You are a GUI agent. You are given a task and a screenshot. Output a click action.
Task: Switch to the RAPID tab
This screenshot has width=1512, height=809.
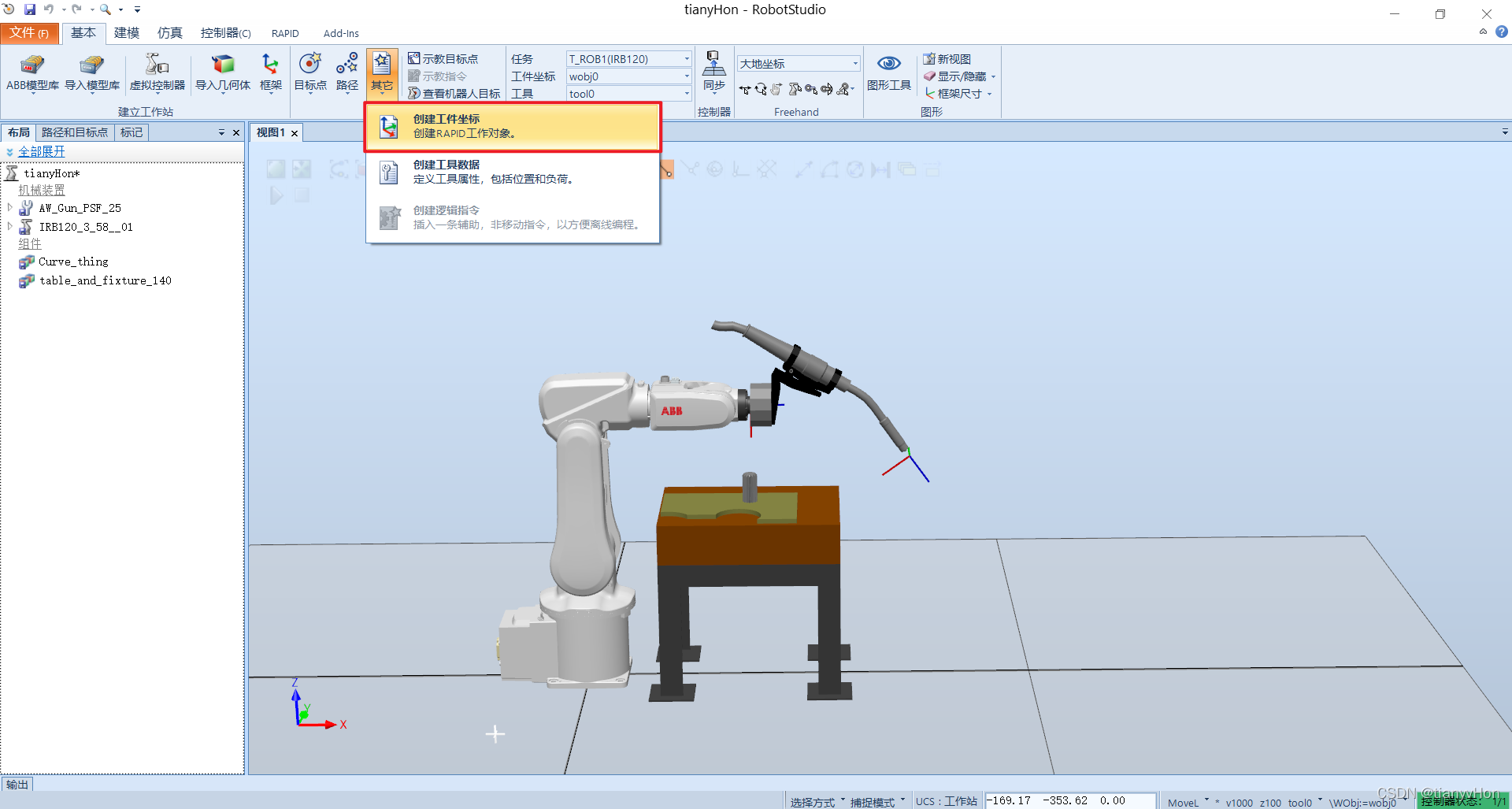pyautogui.click(x=285, y=33)
